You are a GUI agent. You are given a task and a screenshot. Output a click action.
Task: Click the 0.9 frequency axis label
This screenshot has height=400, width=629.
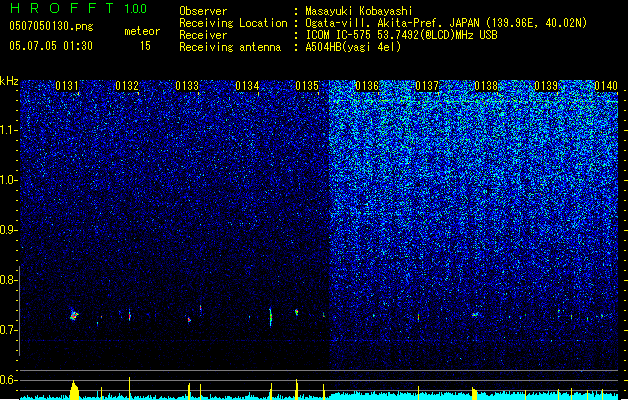[x=8, y=230]
